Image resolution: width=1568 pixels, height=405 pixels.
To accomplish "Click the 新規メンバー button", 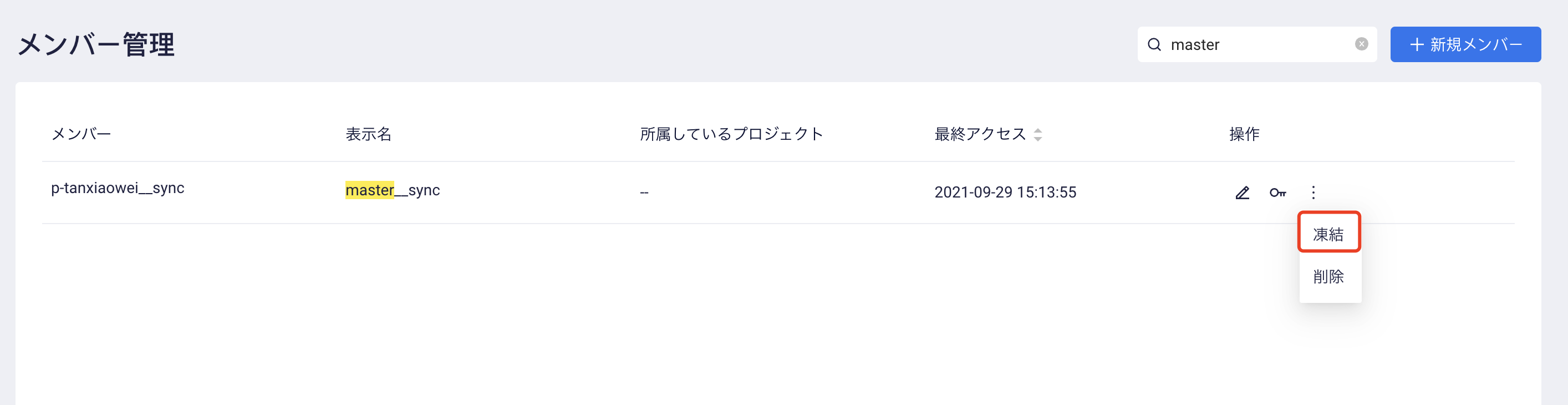I will (1465, 44).
